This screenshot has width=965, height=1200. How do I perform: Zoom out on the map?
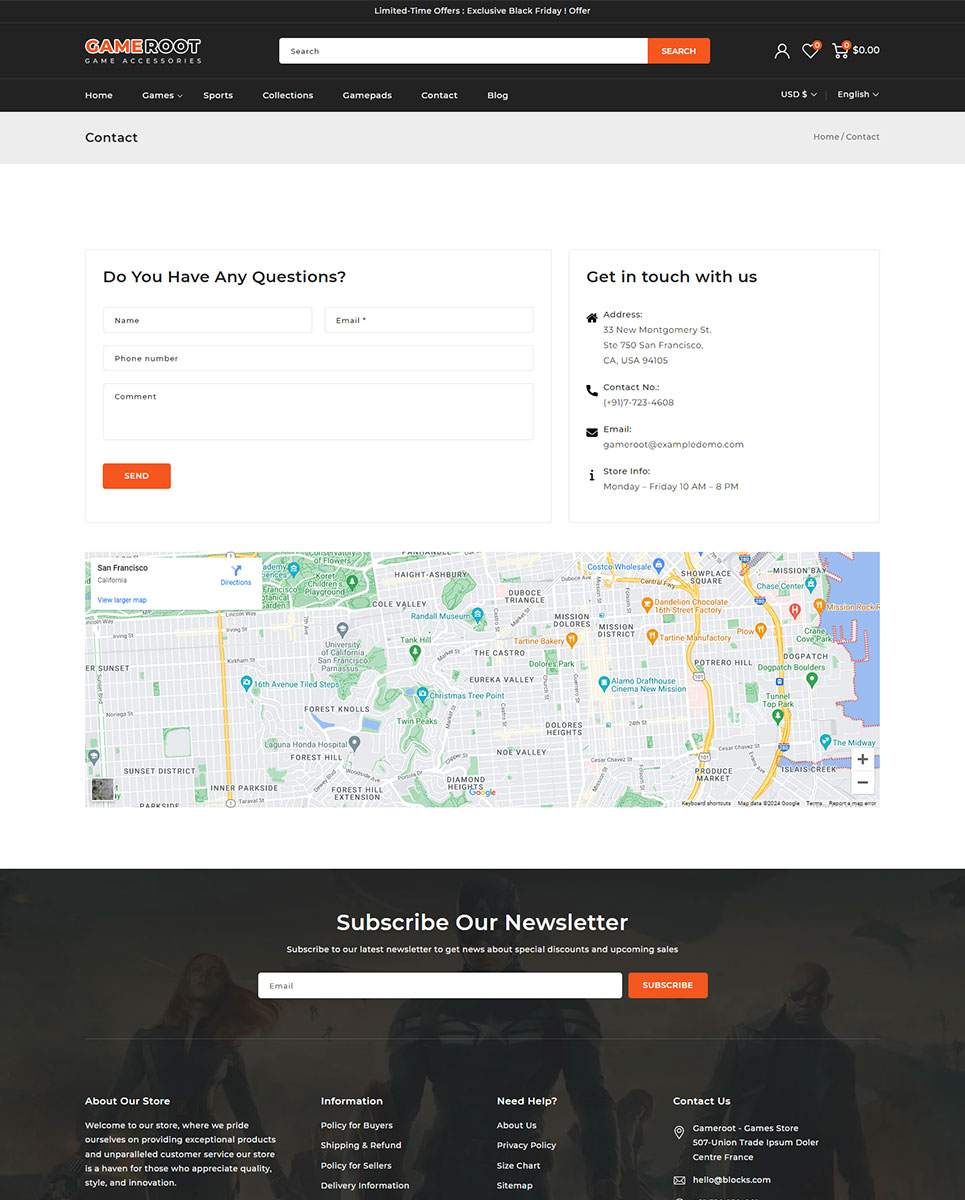(x=862, y=782)
